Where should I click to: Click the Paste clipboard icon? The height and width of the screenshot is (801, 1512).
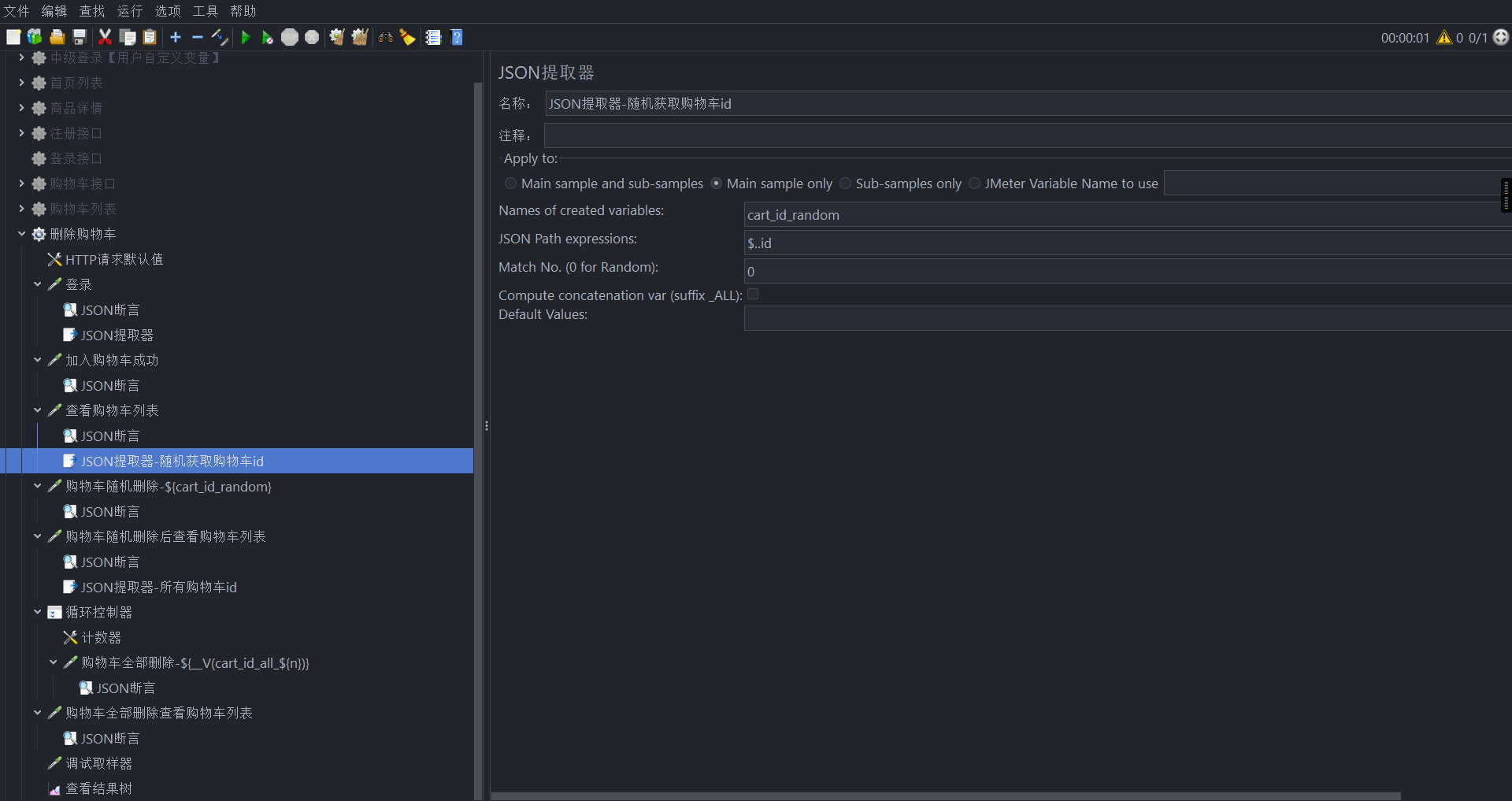[150, 37]
